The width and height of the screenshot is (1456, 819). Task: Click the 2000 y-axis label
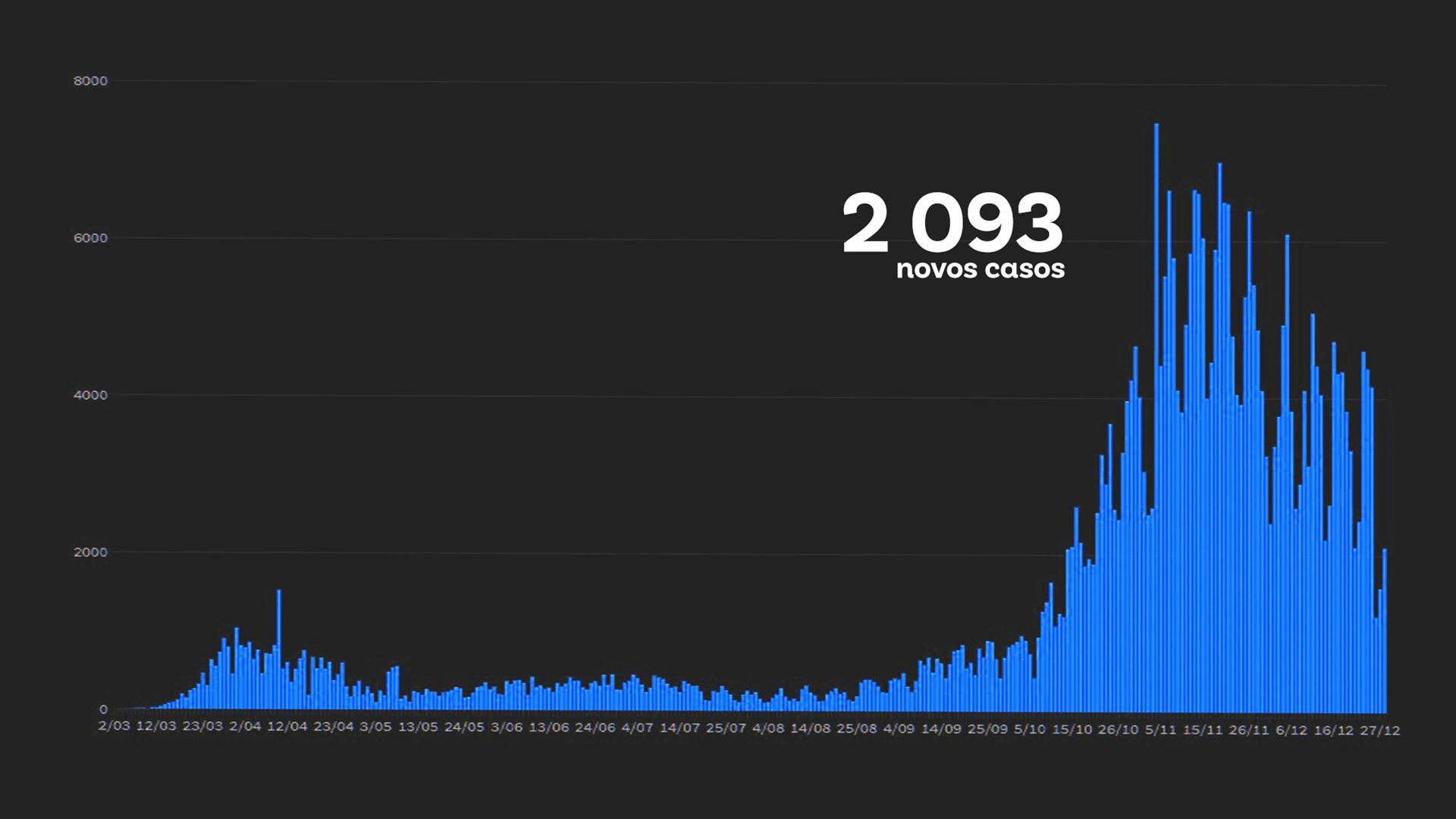click(x=90, y=552)
